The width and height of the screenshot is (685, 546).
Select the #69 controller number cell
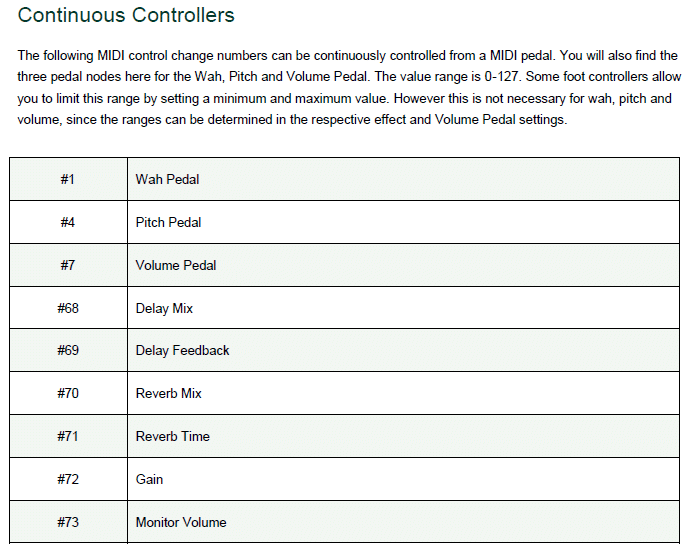click(68, 350)
